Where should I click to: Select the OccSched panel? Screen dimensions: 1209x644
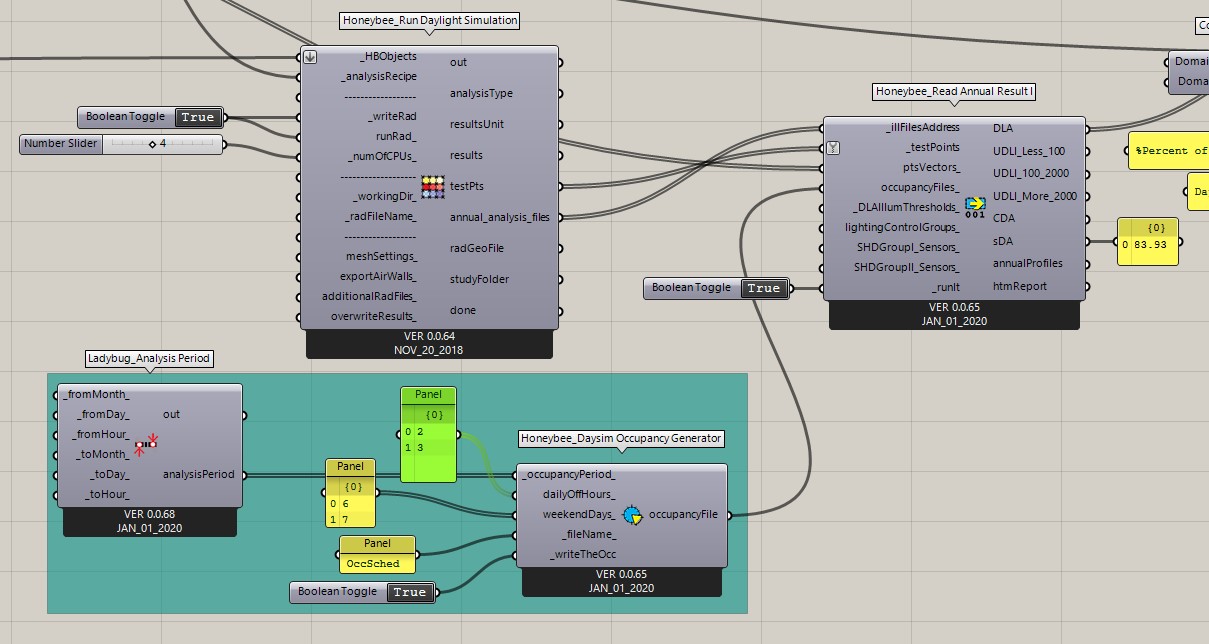tap(376, 554)
